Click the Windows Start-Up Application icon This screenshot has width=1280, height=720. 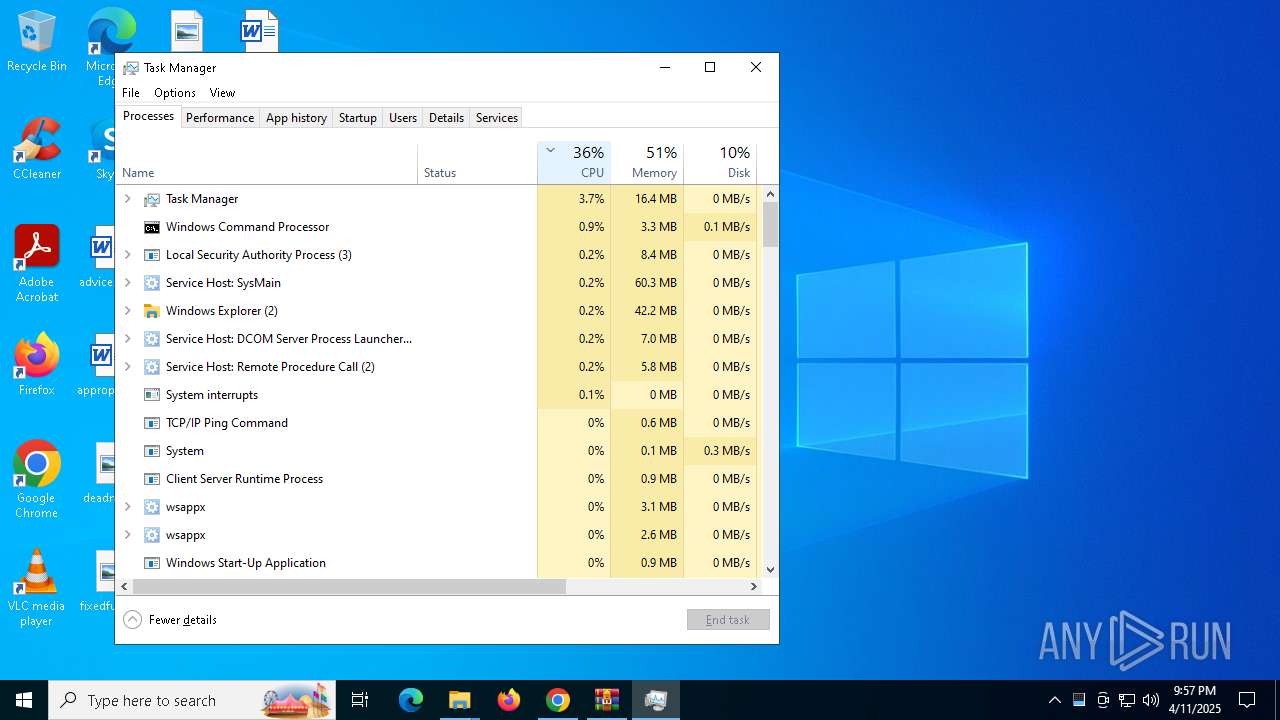coord(152,563)
